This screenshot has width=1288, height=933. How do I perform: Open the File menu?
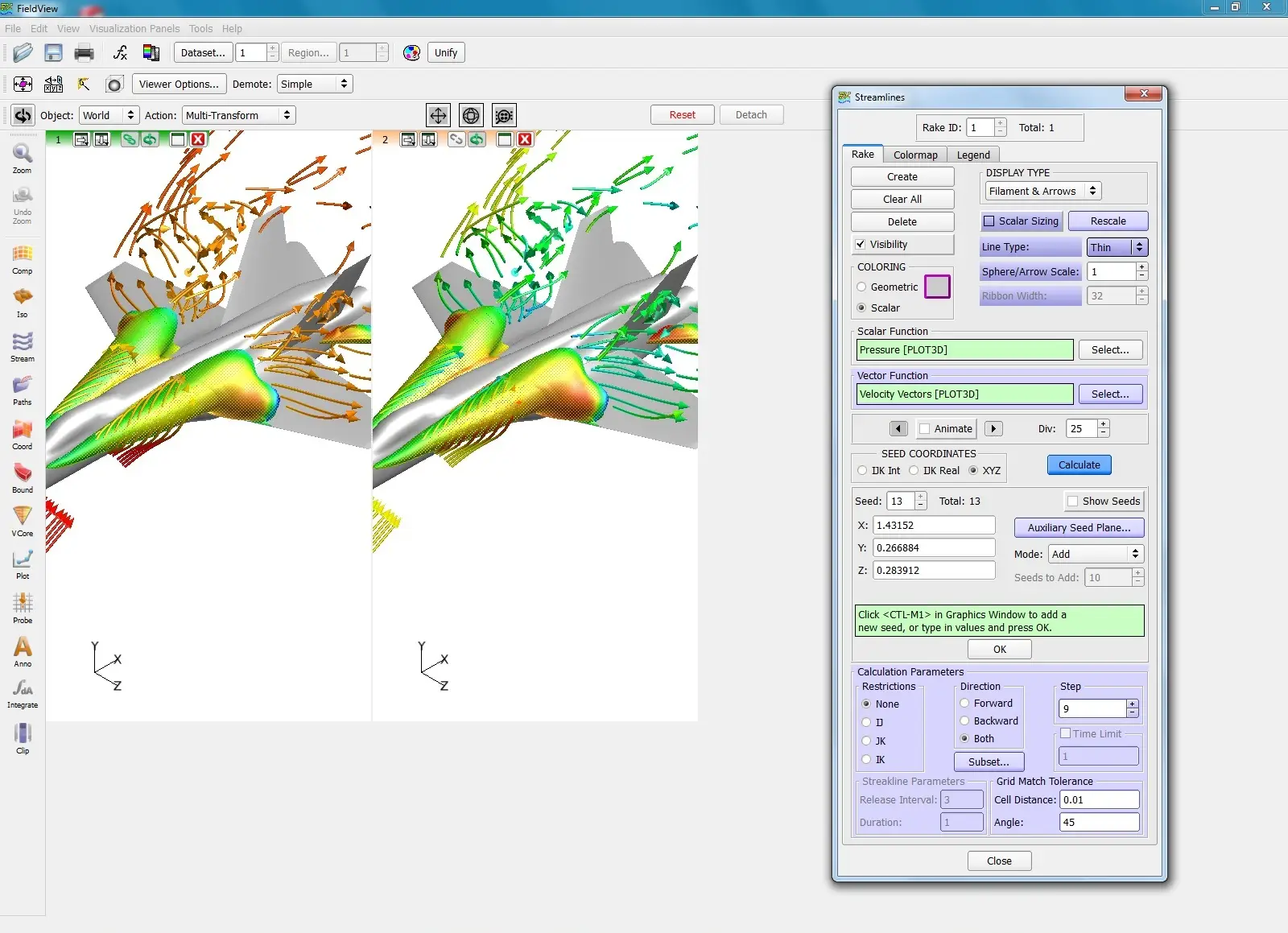click(x=13, y=28)
